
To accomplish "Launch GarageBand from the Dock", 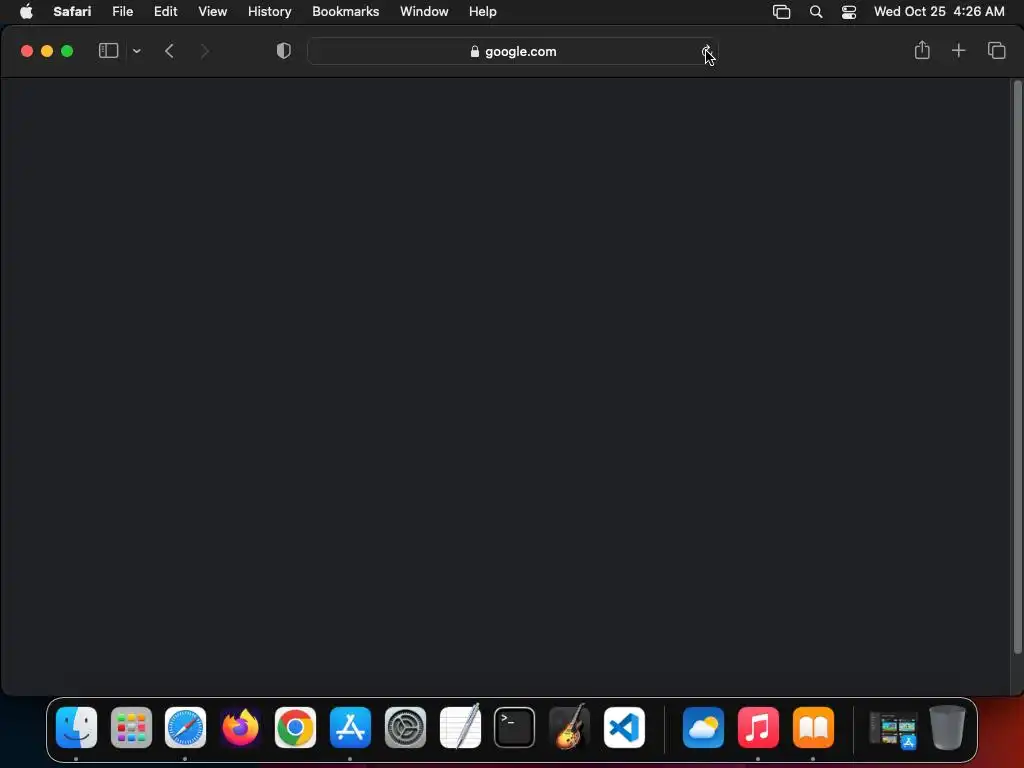I will 569,728.
